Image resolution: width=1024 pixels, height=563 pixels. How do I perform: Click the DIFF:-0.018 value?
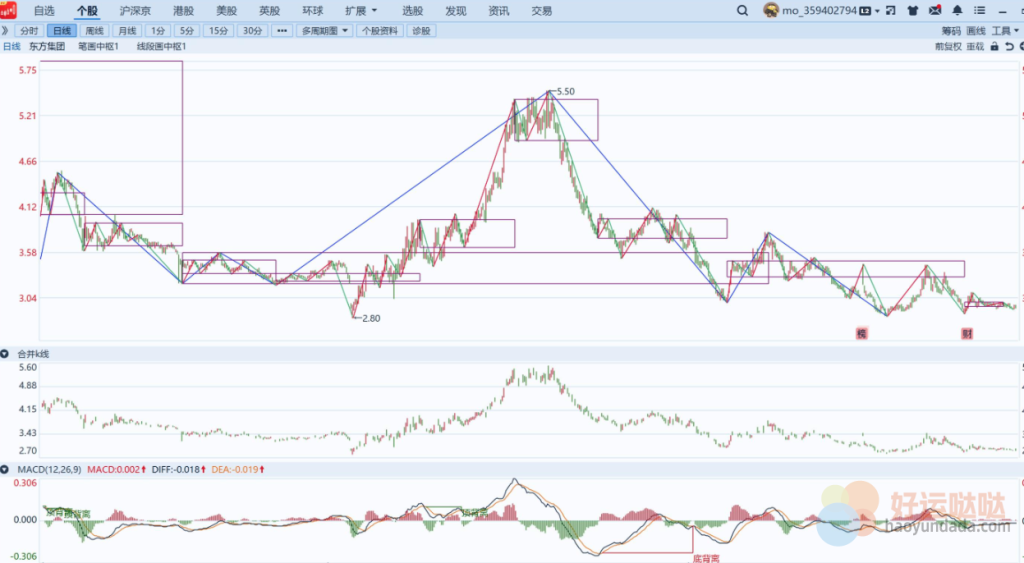[178, 470]
